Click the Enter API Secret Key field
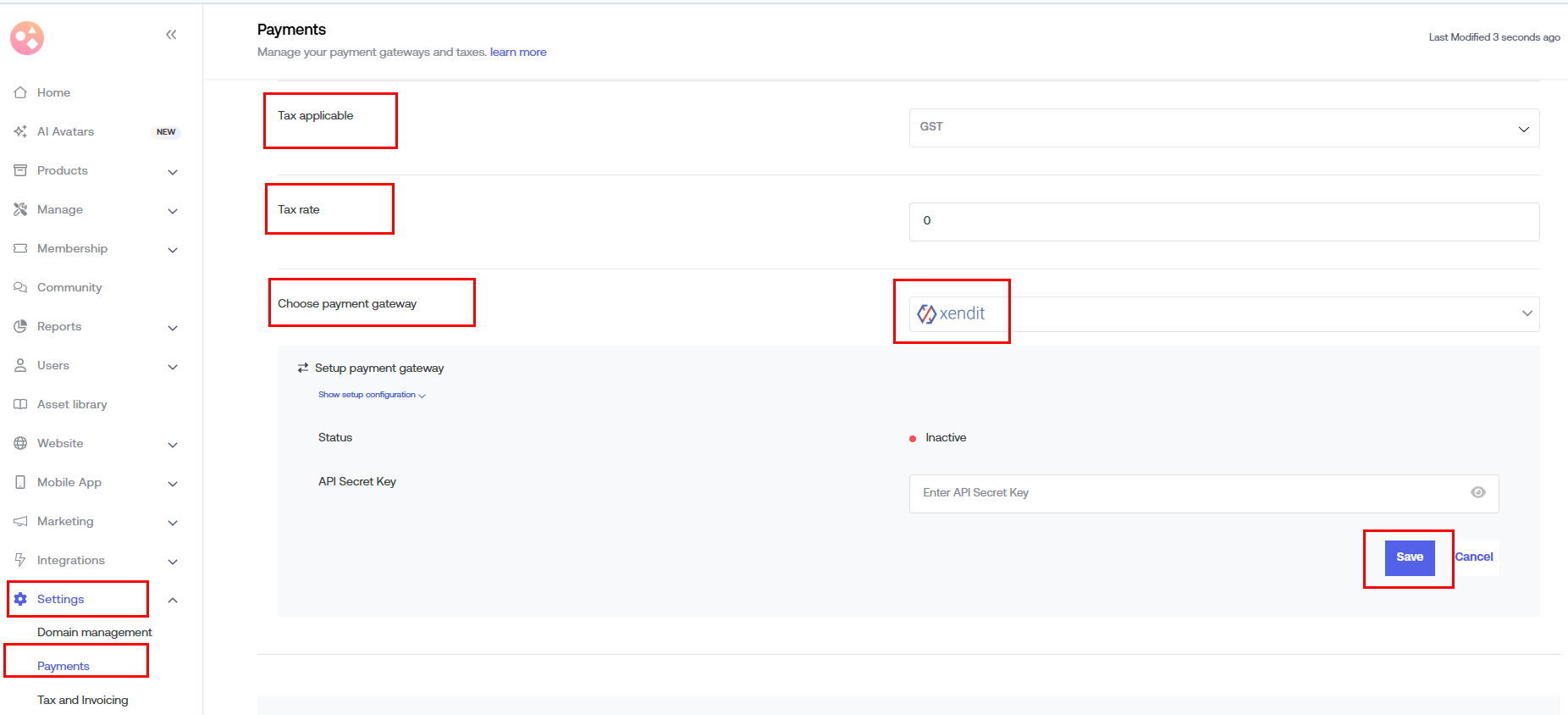The image size is (1568, 715). click(1185, 493)
